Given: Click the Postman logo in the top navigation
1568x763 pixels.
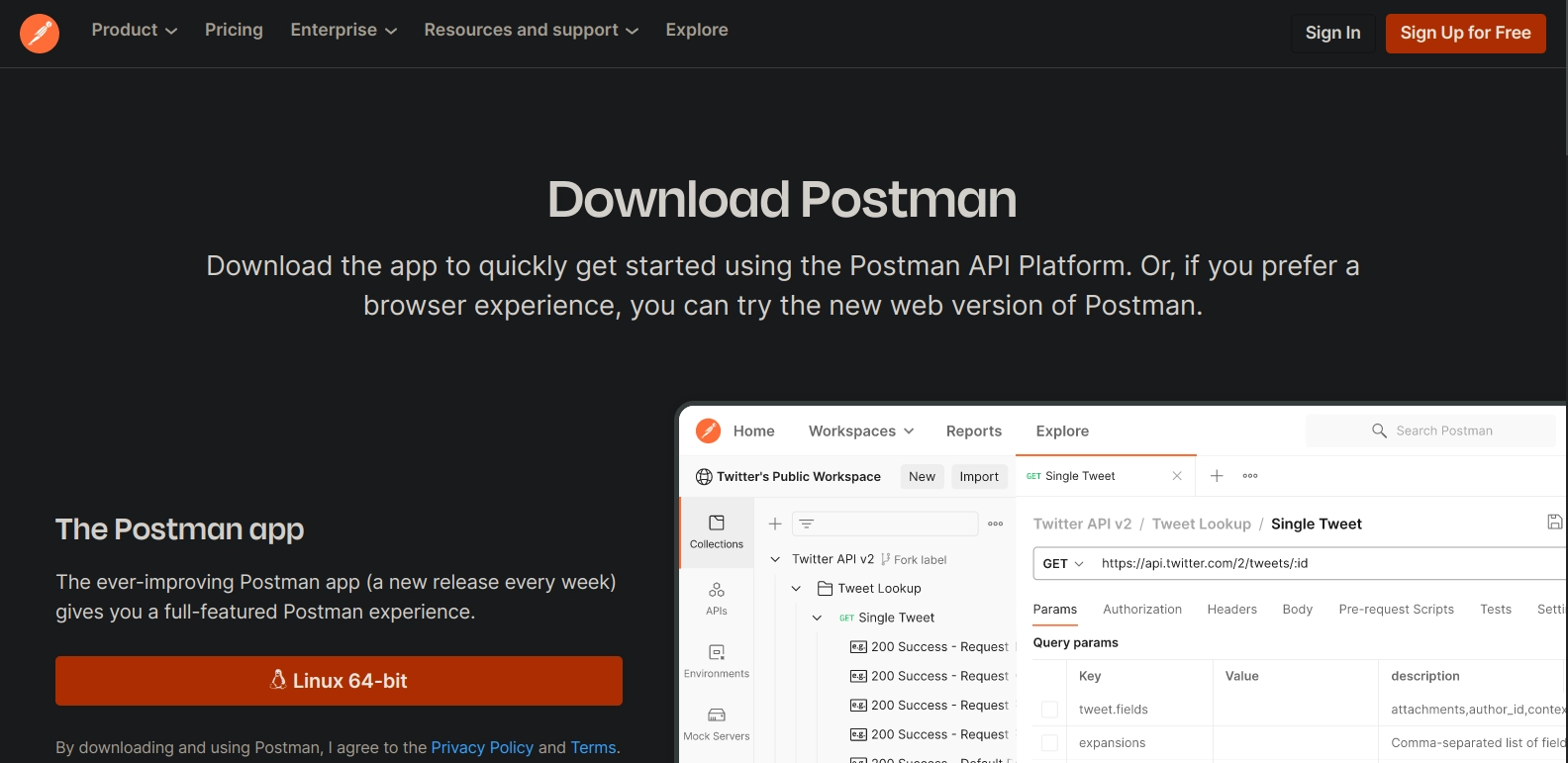Looking at the screenshot, I should tap(40, 34).
